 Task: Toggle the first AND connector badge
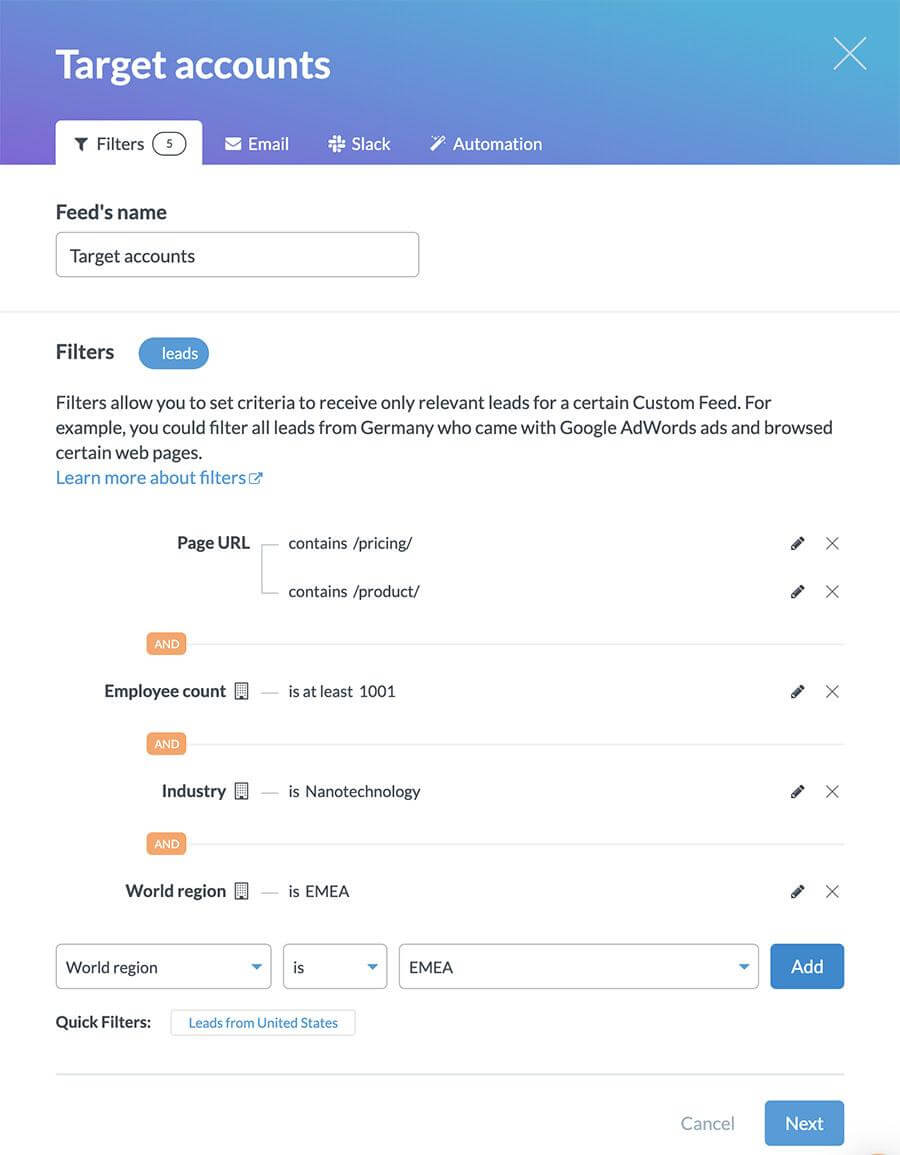pos(166,643)
